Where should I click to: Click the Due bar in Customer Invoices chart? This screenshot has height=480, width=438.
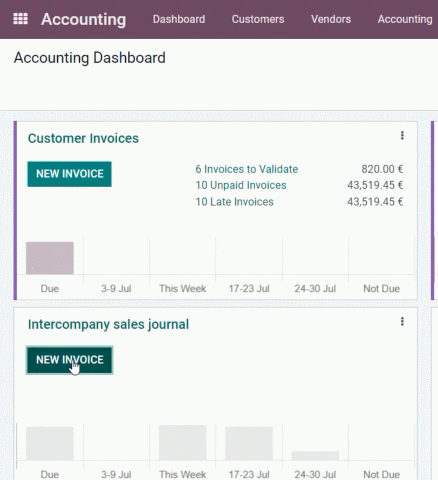50,258
